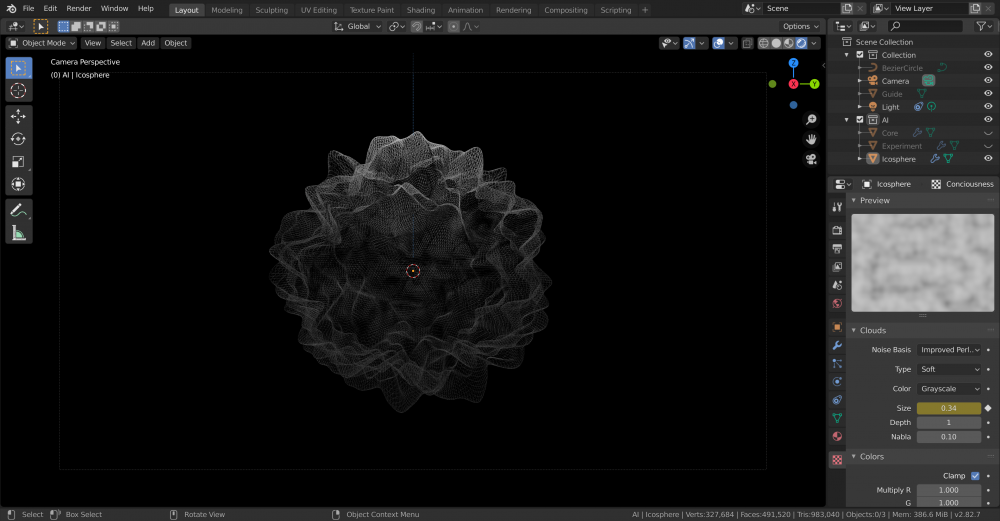The height and width of the screenshot is (521, 1000).
Task: Uncheck the Clamp checkbox
Action: pyautogui.click(x=975, y=476)
